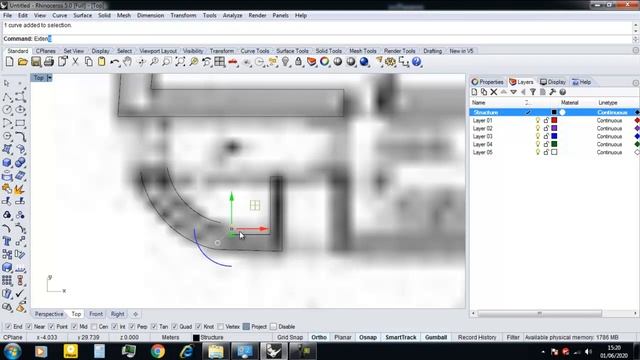Toggle the Knot osnap checkbox
The image size is (640, 360).
click(x=198, y=327)
